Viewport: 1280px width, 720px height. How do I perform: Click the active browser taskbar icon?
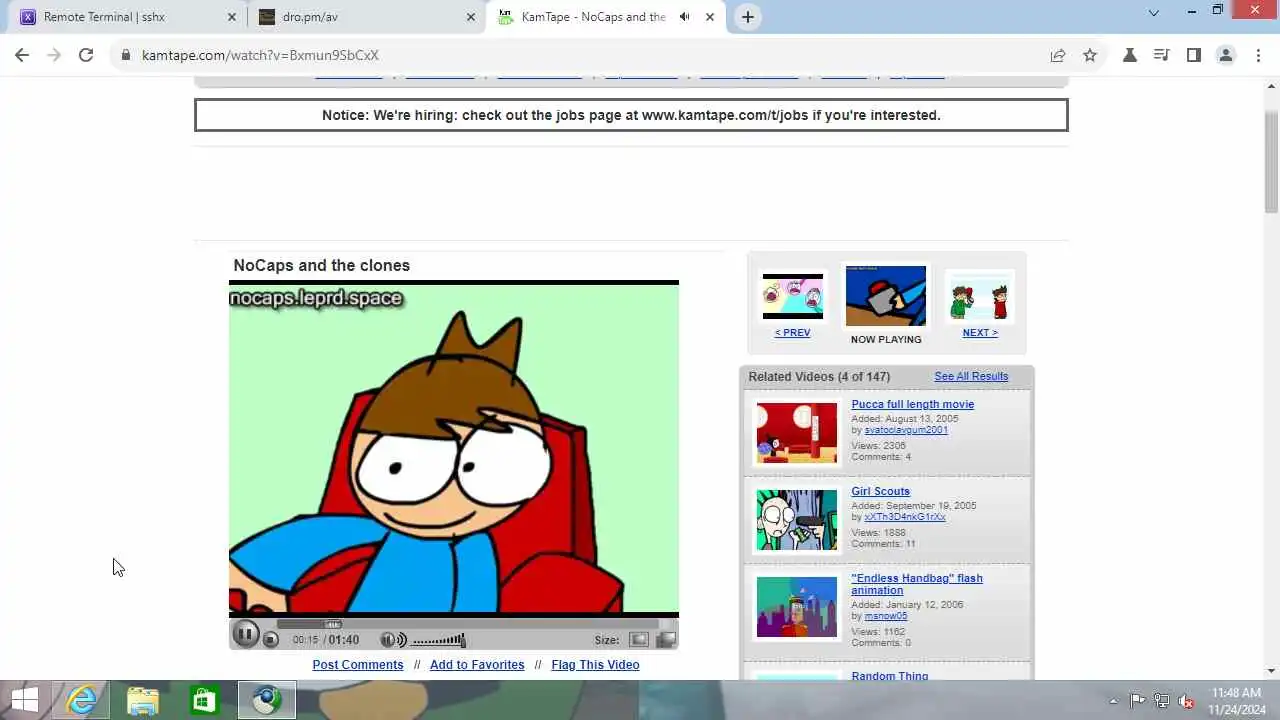266,700
